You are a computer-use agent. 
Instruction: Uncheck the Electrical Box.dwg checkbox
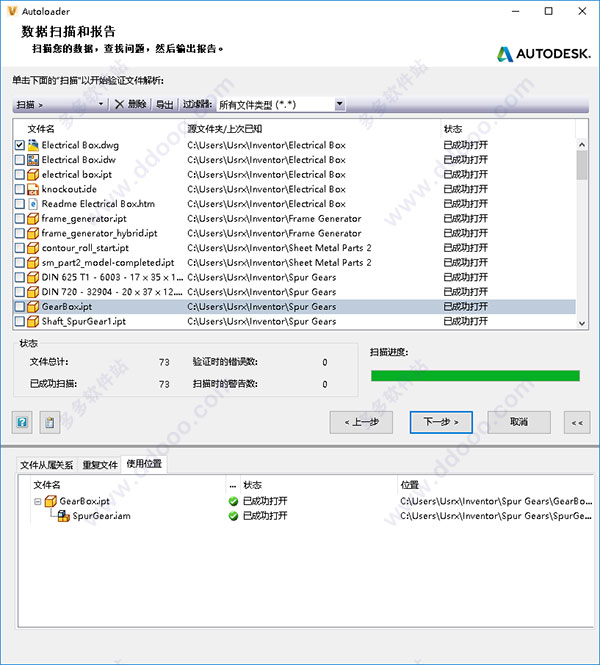[x=20, y=145]
